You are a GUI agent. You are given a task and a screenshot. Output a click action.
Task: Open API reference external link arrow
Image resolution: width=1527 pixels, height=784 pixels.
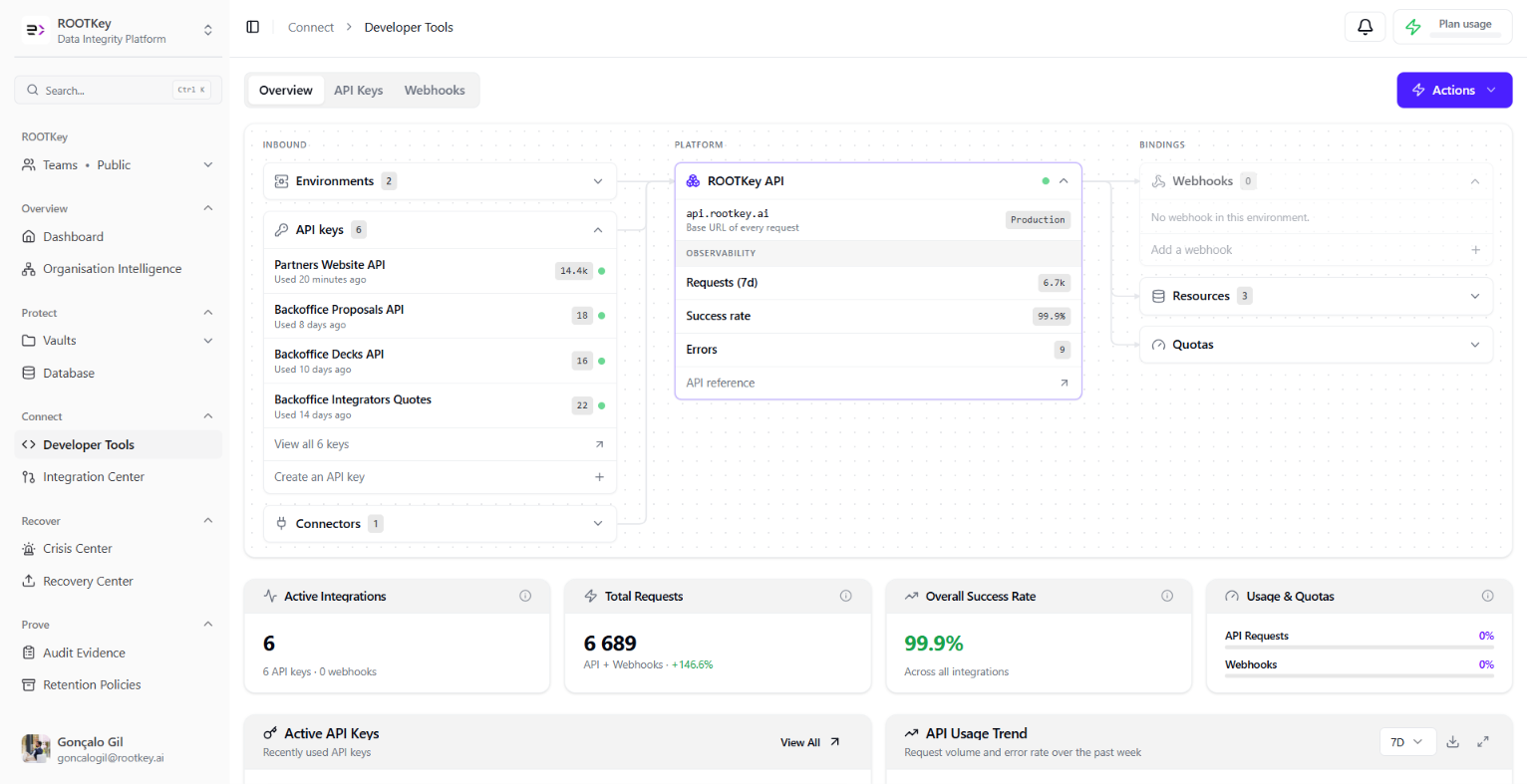(1064, 383)
